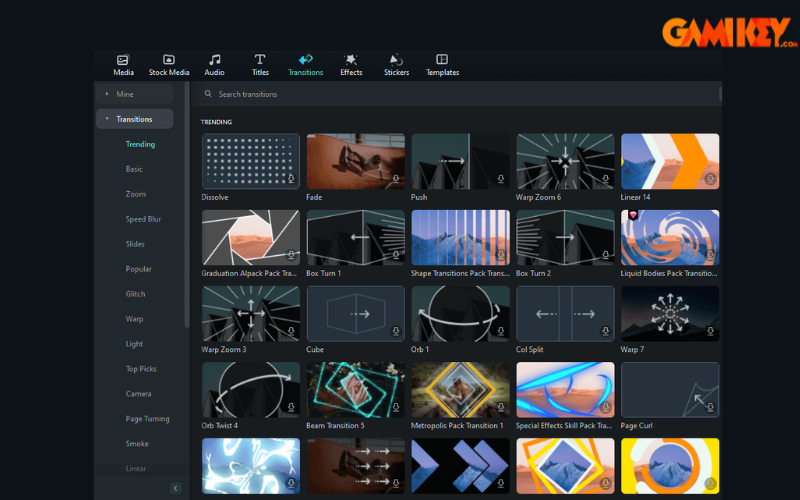Select the Speed Blur category
This screenshot has width=800, height=500.
tap(143, 219)
